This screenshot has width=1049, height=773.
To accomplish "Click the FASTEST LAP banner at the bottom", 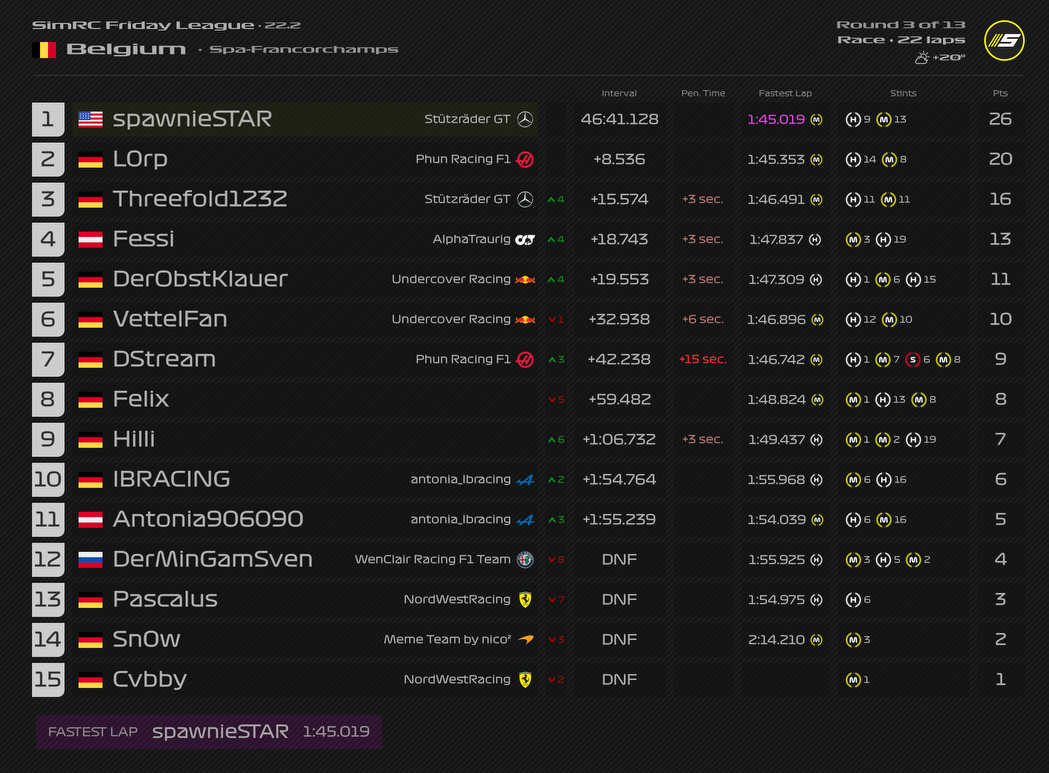I will [208, 732].
